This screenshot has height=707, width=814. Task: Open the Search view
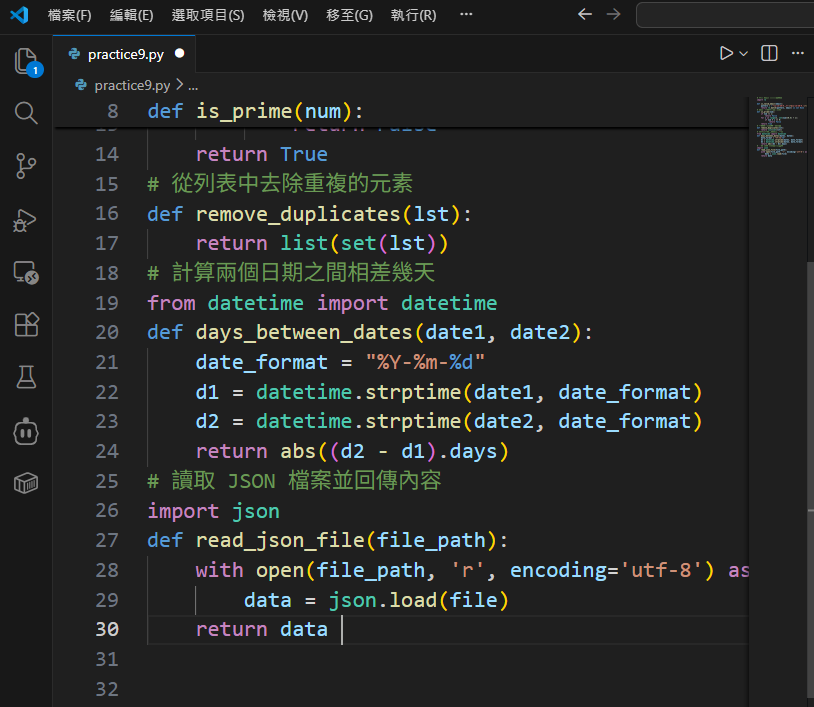[26, 113]
